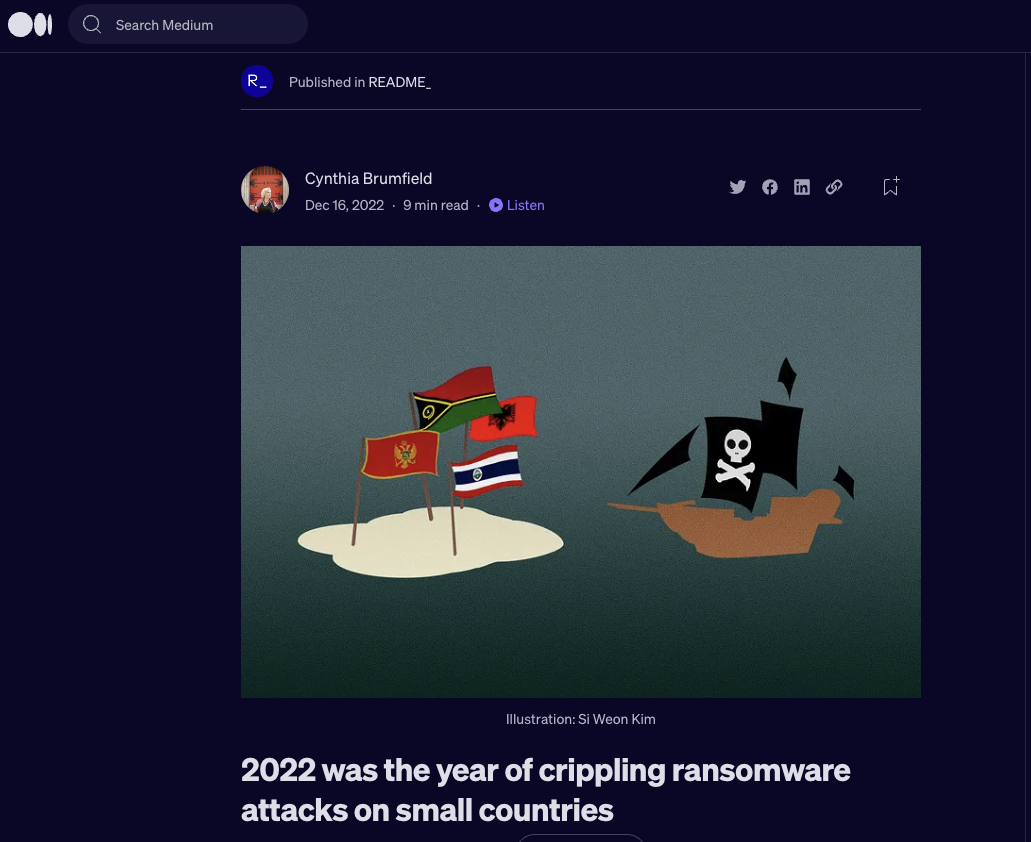Share the article on LinkedIn
The height and width of the screenshot is (842, 1031).
click(802, 186)
